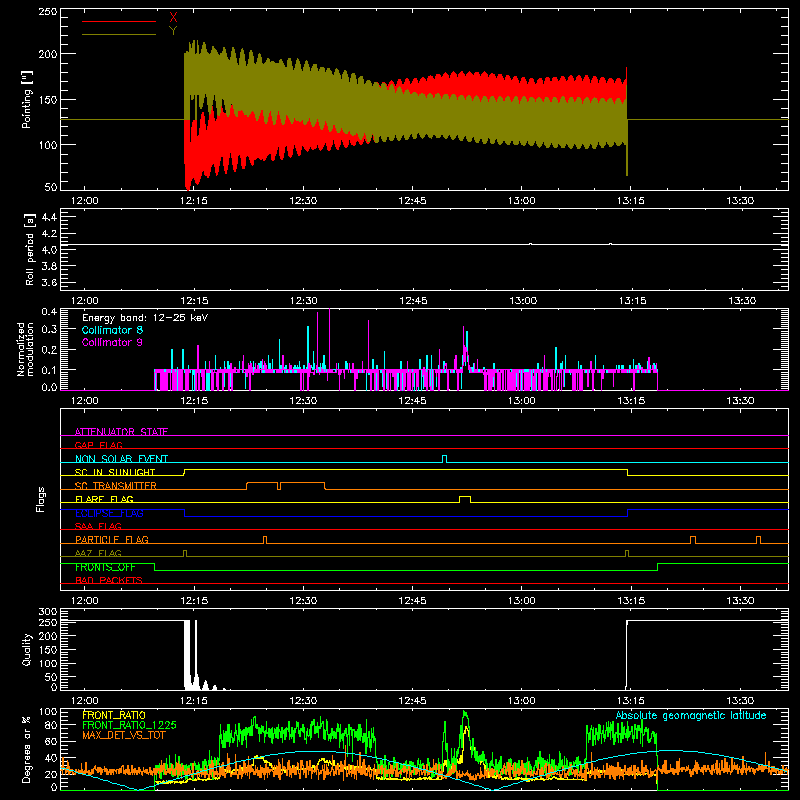800x800 pixels.
Task: Click the A4Z_FLAG pulse near 13:15
Action: coord(627,554)
